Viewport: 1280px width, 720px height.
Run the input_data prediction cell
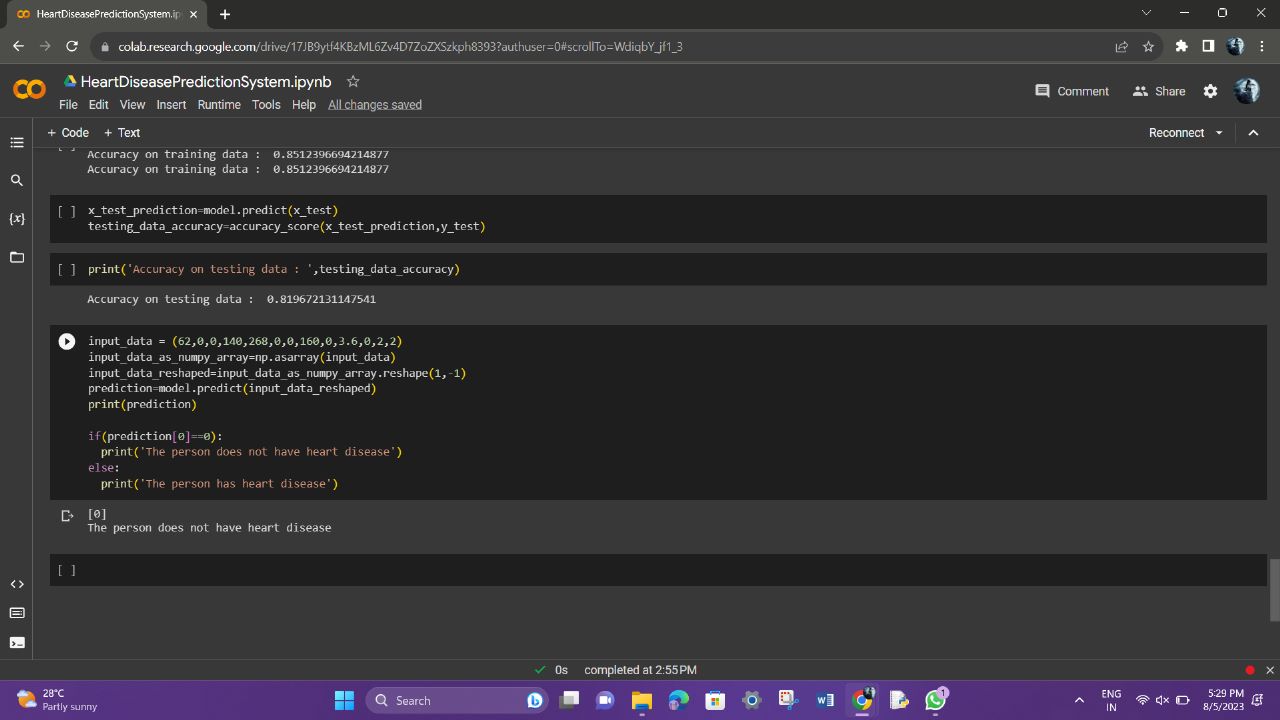[x=67, y=341]
